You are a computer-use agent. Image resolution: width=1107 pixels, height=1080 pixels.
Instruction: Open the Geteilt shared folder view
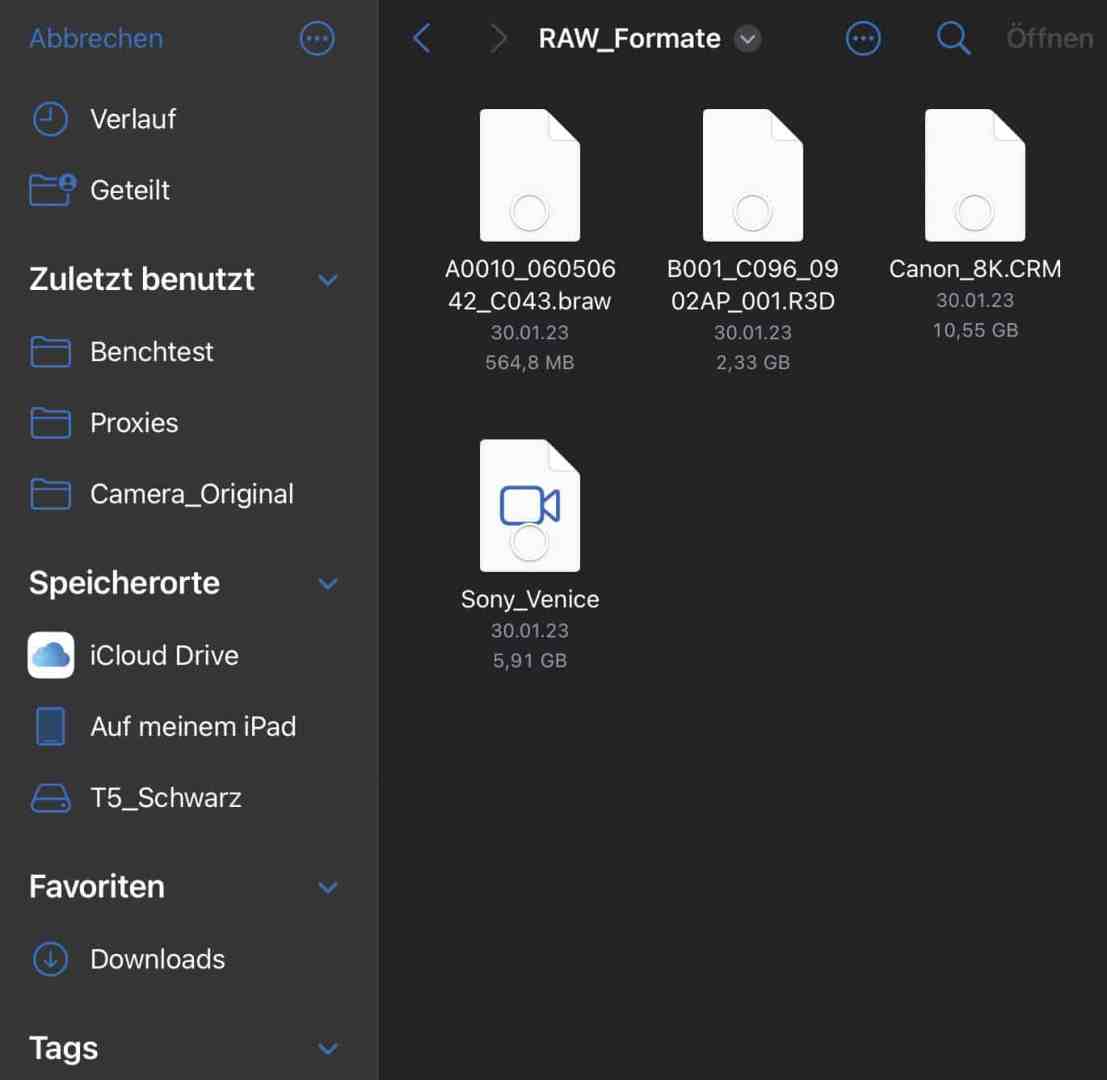pos(130,190)
